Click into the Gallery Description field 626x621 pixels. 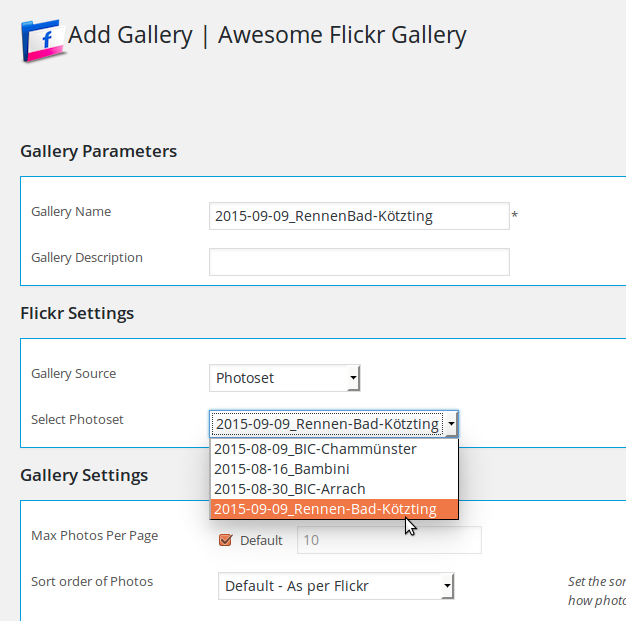pos(359,262)
